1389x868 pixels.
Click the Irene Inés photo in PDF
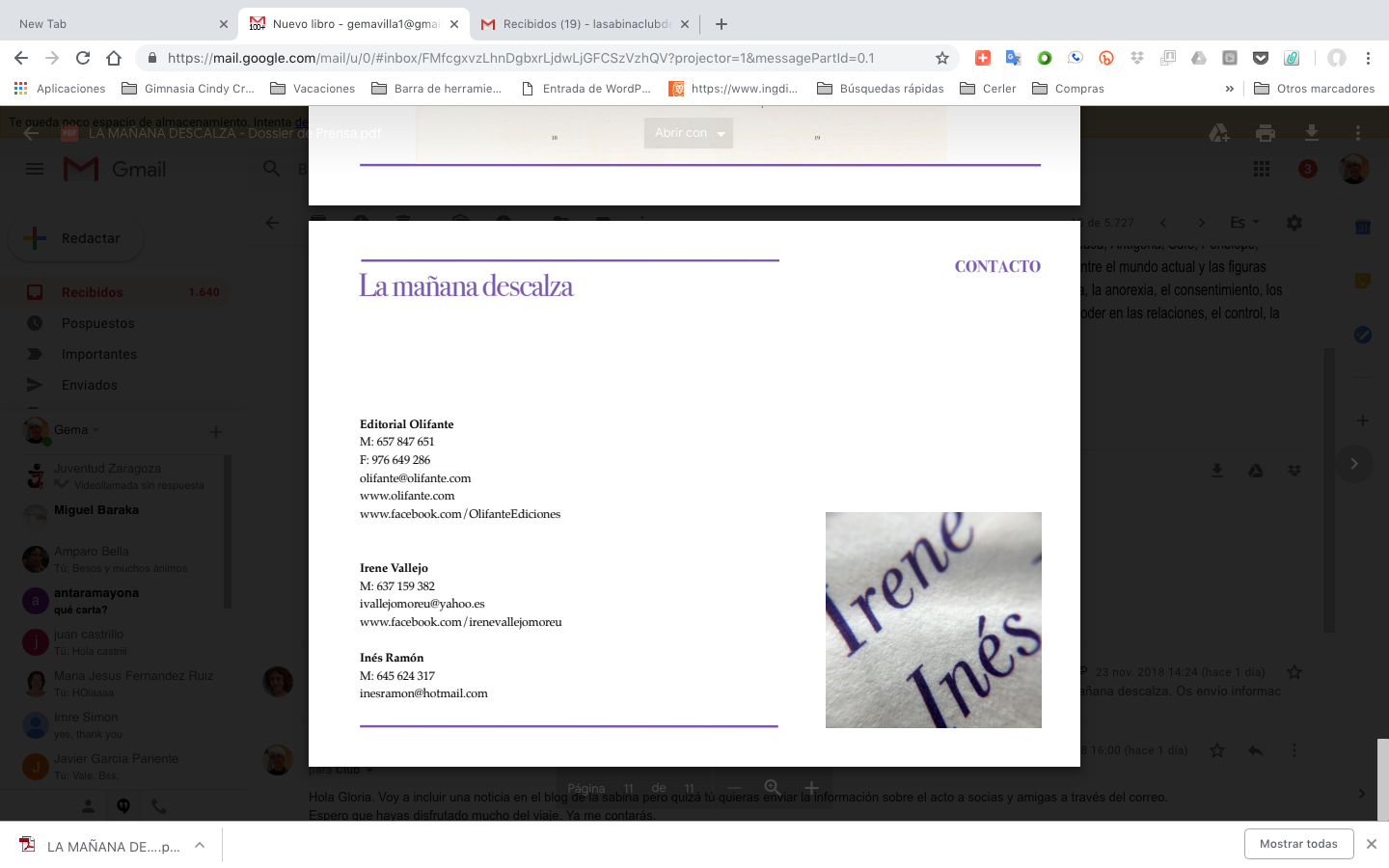(x=933, y=619)
